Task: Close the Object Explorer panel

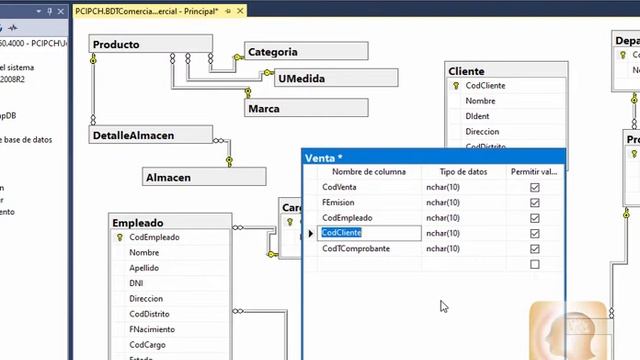Action: (x=60, y=11)
